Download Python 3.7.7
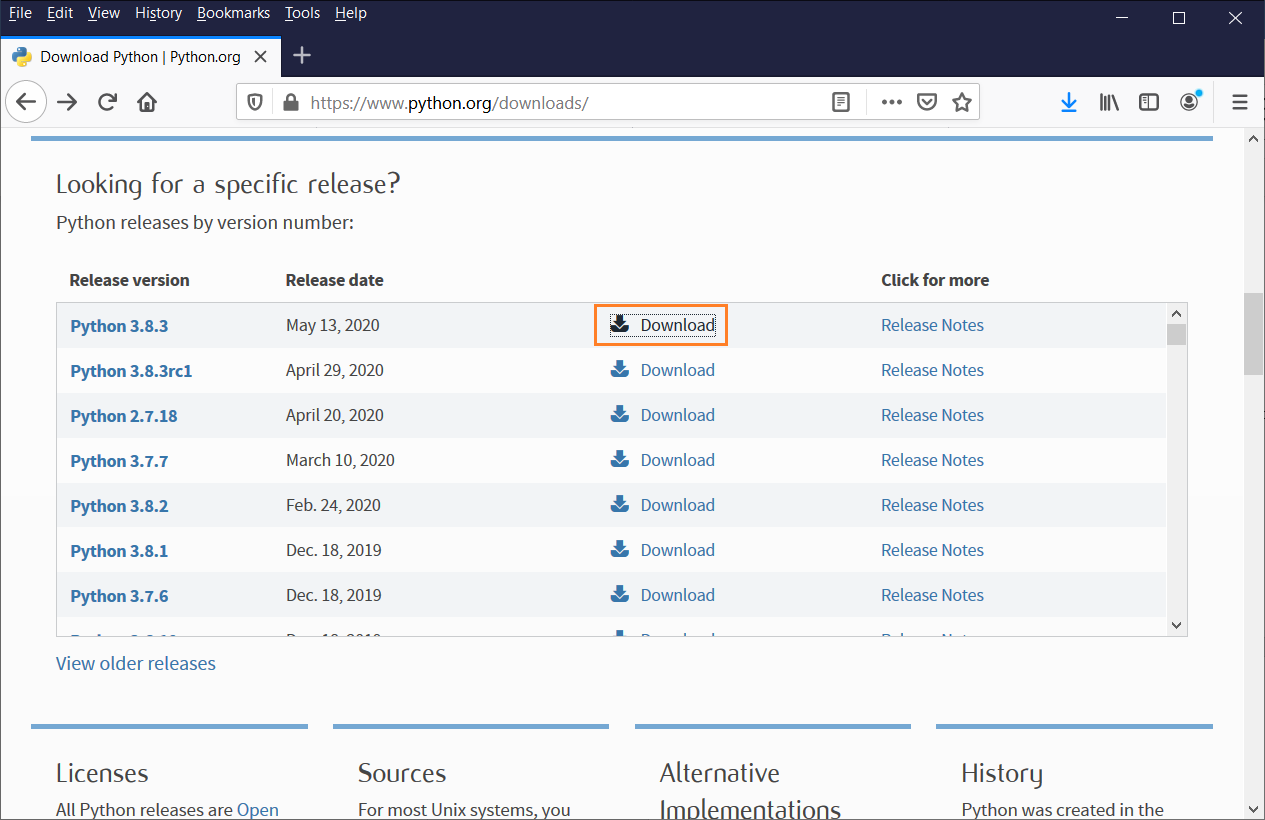This screenshot has height=820, width=1265. [x=662, y=460]
